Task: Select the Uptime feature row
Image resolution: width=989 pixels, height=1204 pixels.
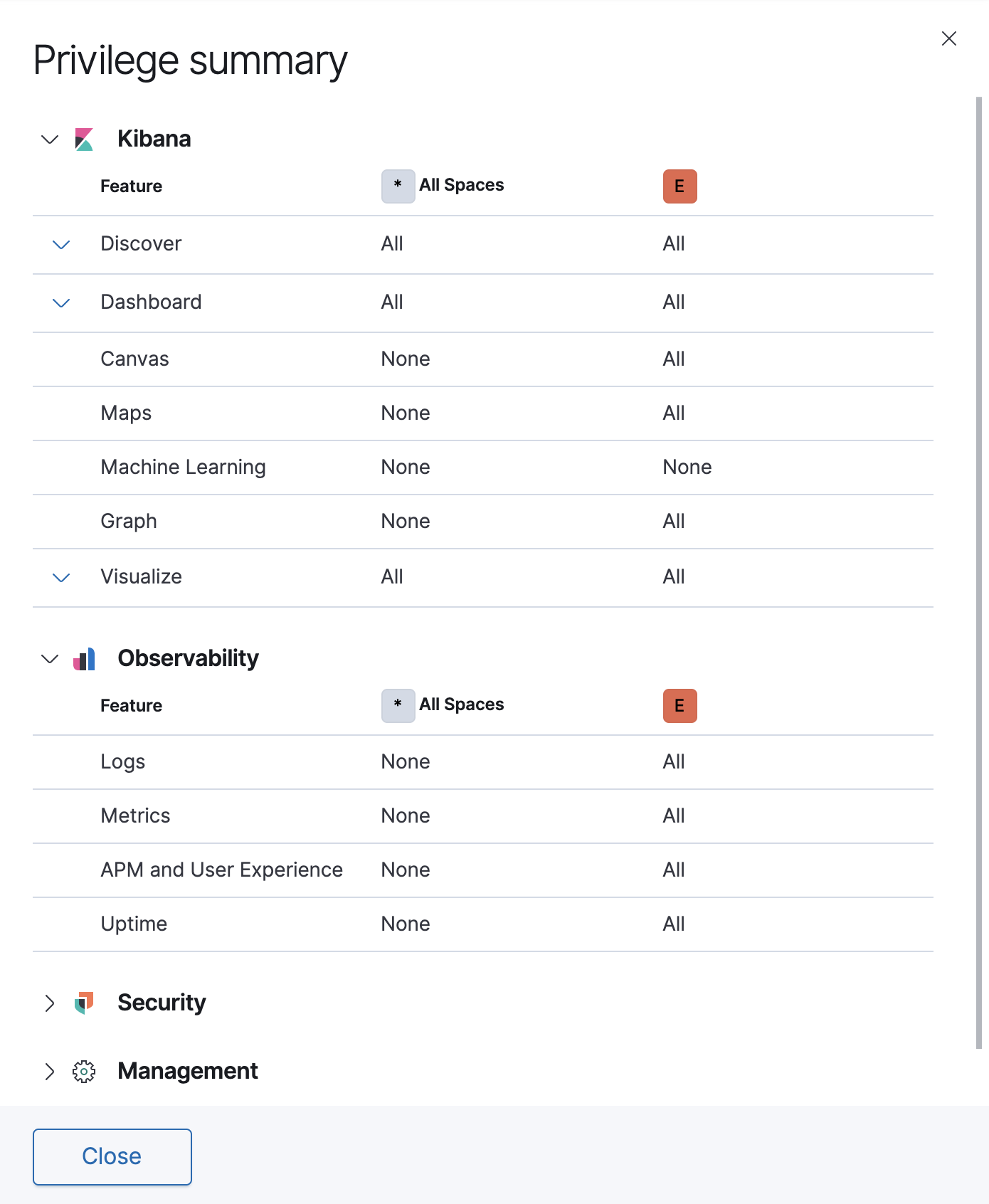Action: coord(134,924)
